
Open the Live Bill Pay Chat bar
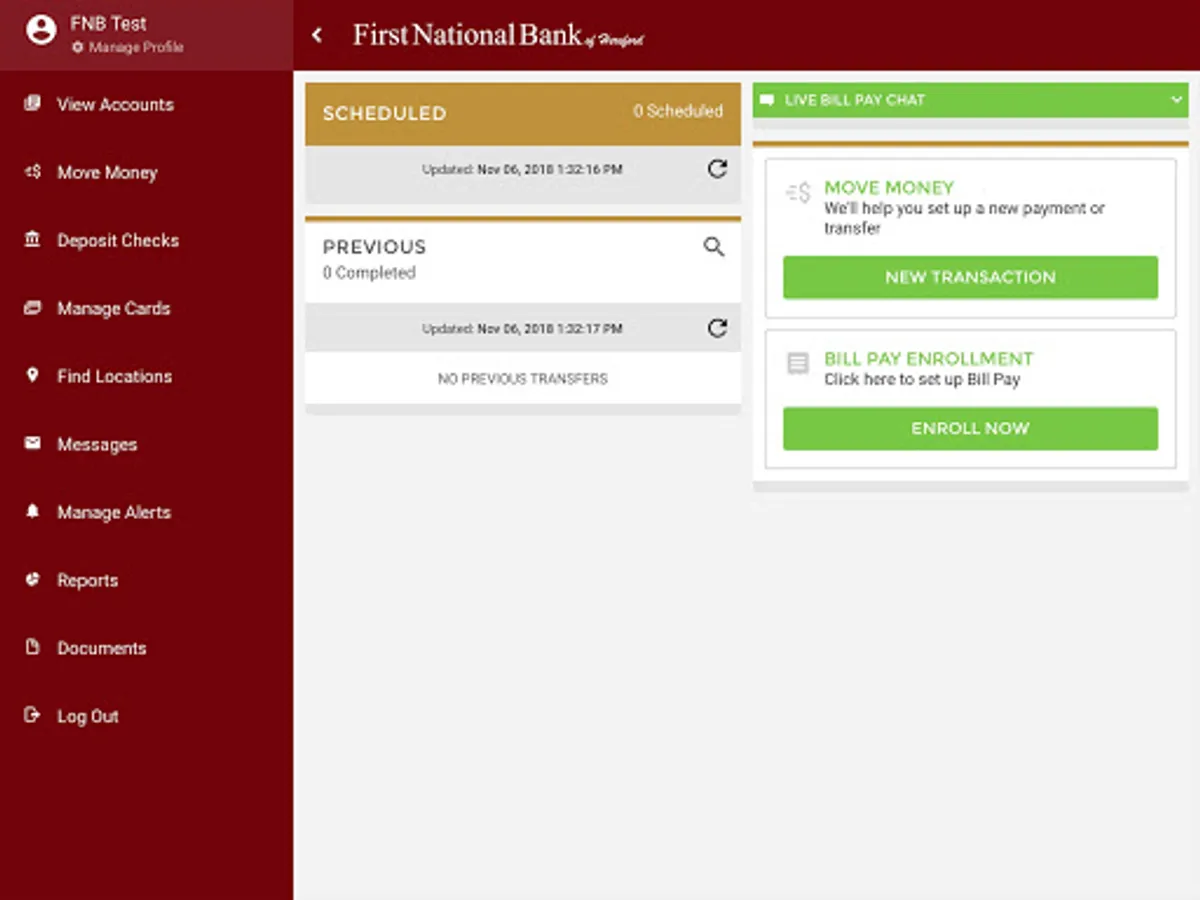click(x=970, y=100)
